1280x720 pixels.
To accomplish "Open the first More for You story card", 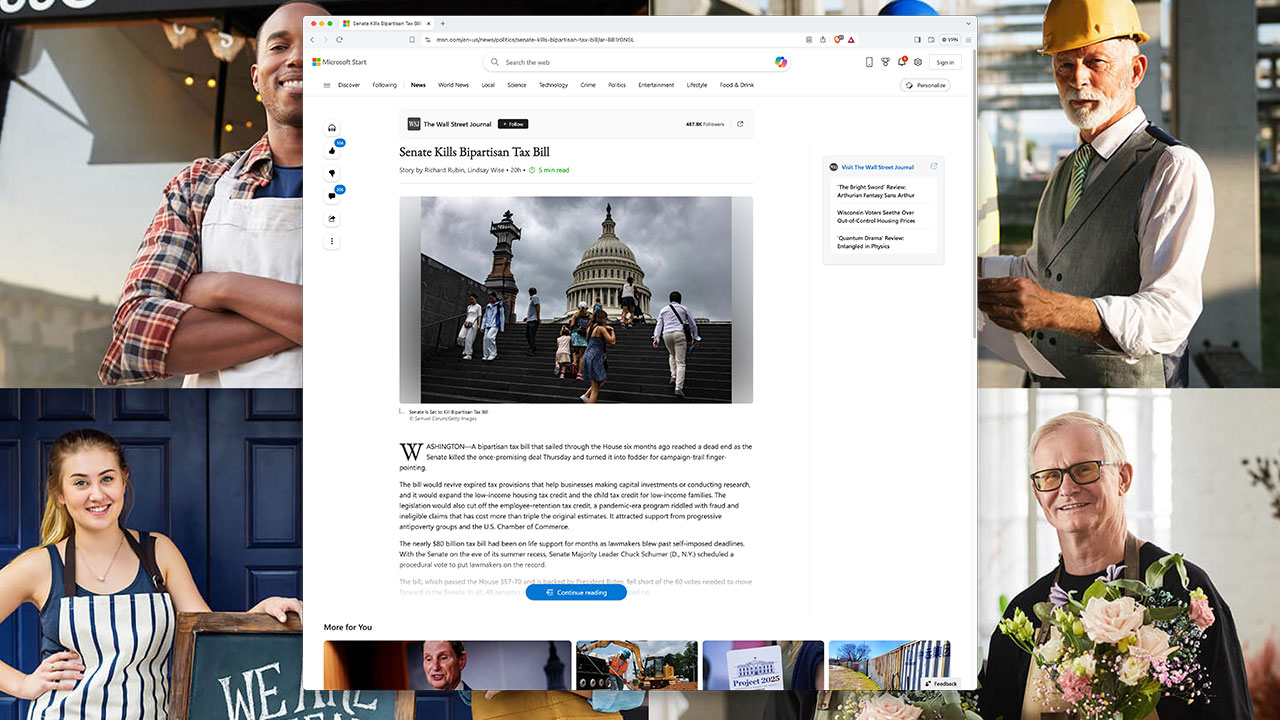I will coord(447,665).
